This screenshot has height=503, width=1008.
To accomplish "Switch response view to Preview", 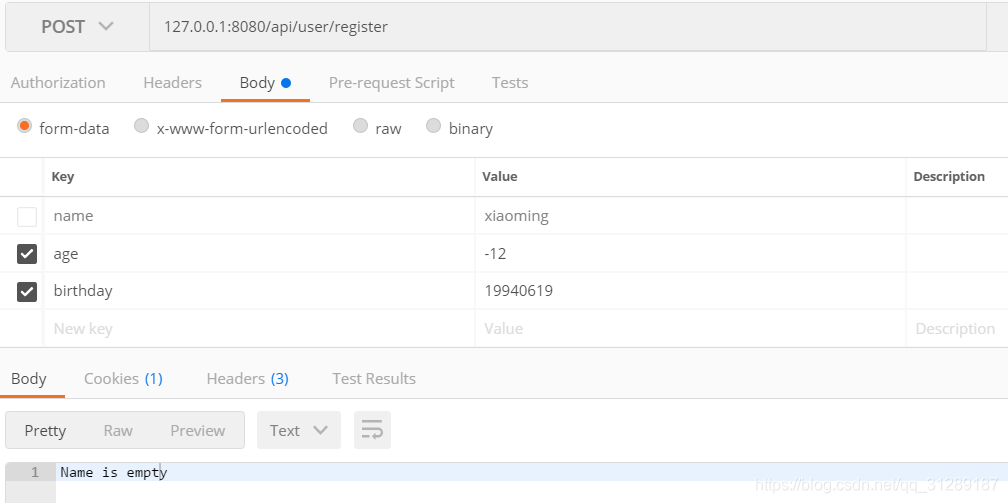I will coord(198,430).
